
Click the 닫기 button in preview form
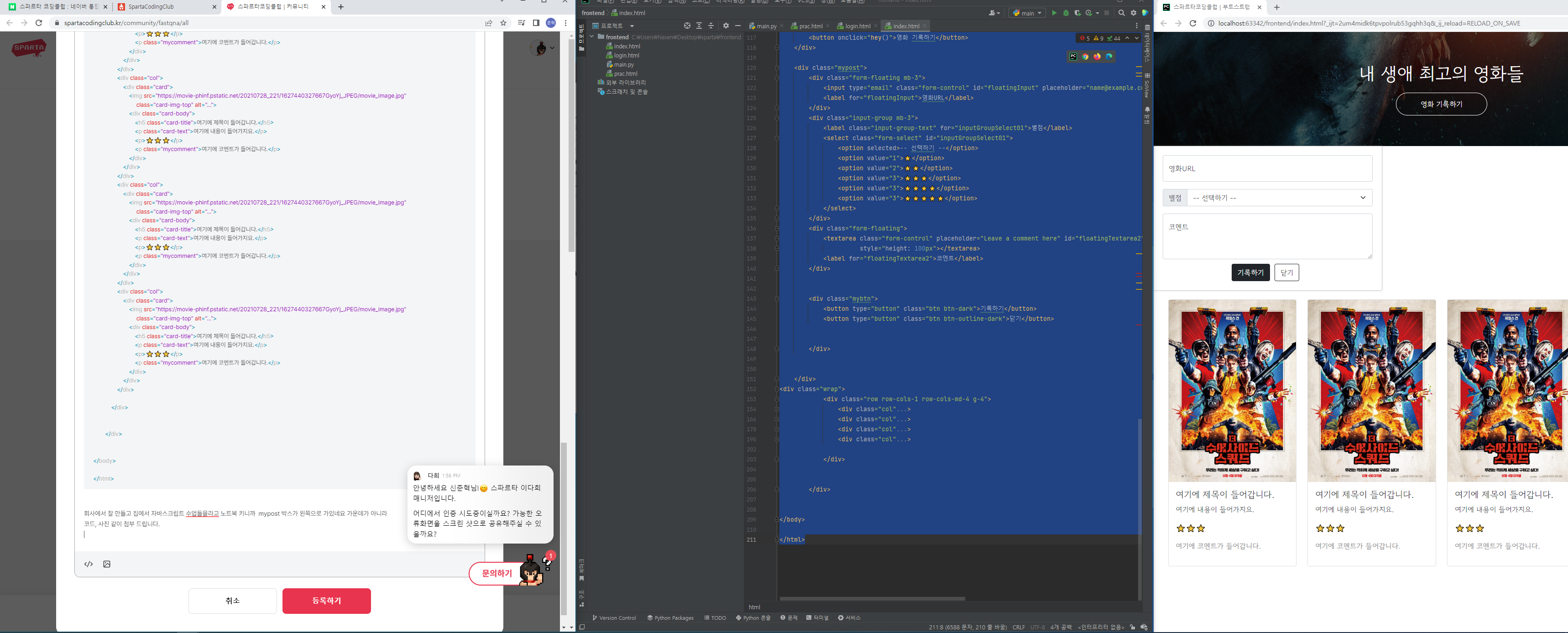1286,272
